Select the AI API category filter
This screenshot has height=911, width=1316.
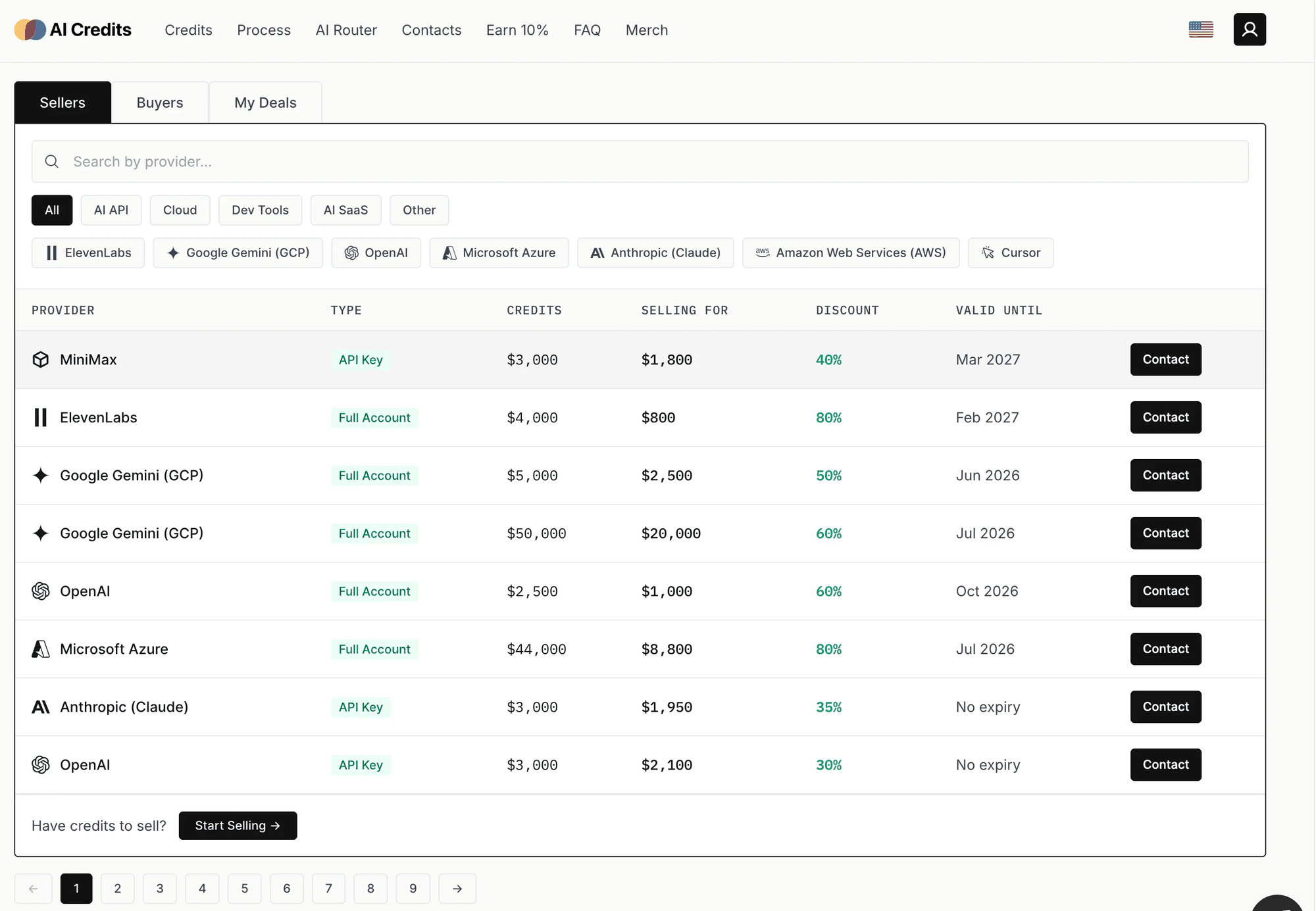[111, 210]
